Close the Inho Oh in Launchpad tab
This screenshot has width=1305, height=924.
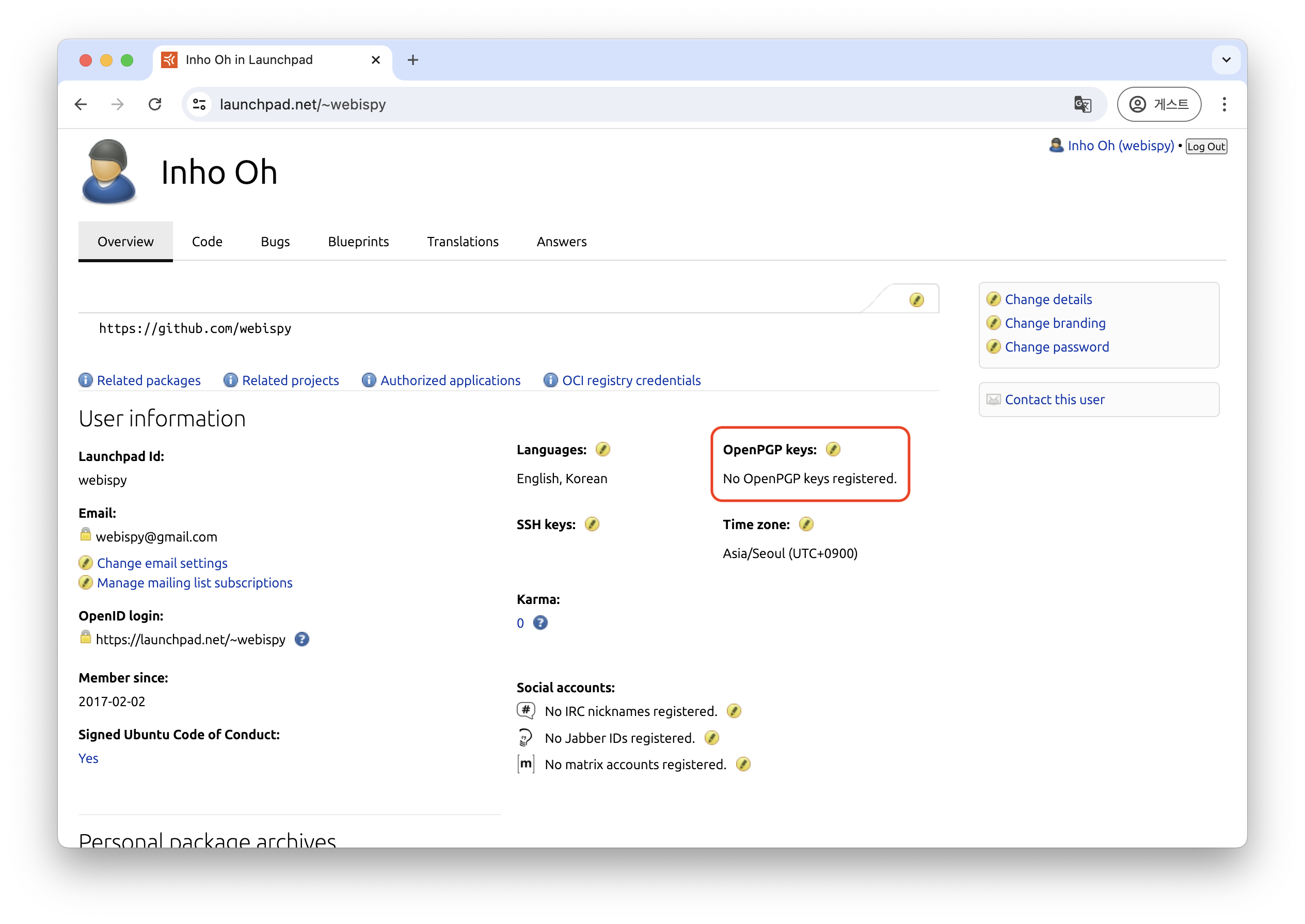375,60
